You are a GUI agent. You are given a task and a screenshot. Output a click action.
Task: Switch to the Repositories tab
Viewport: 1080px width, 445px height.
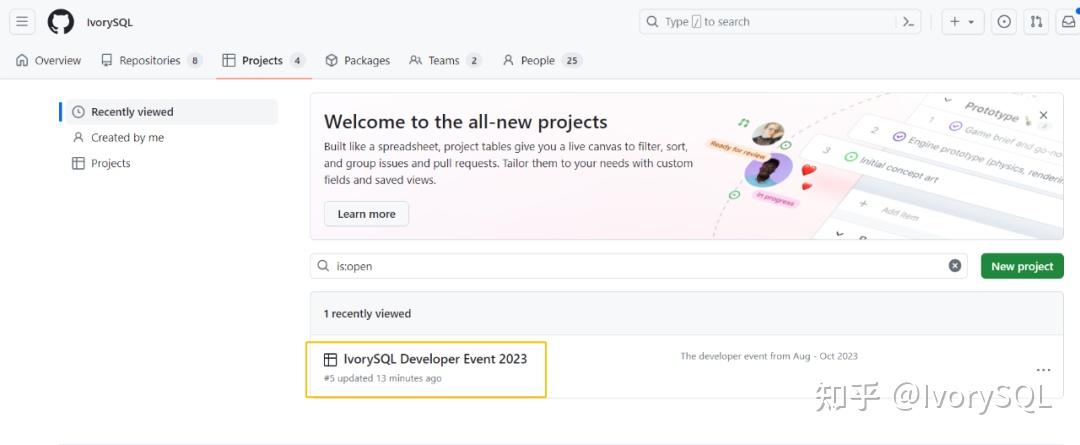click(151, 61)
